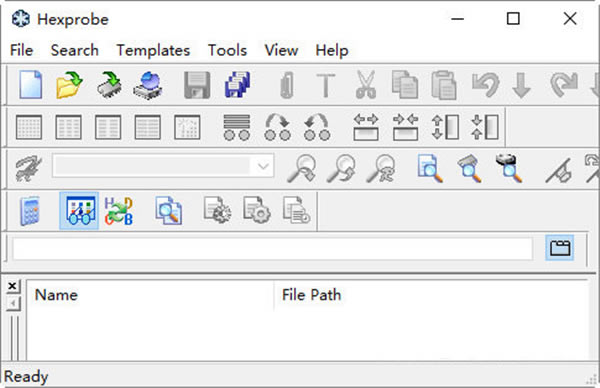600x388 pixels.
Task: Click magnifier with tangled arrows icon
Action: (x=381, y=168)
